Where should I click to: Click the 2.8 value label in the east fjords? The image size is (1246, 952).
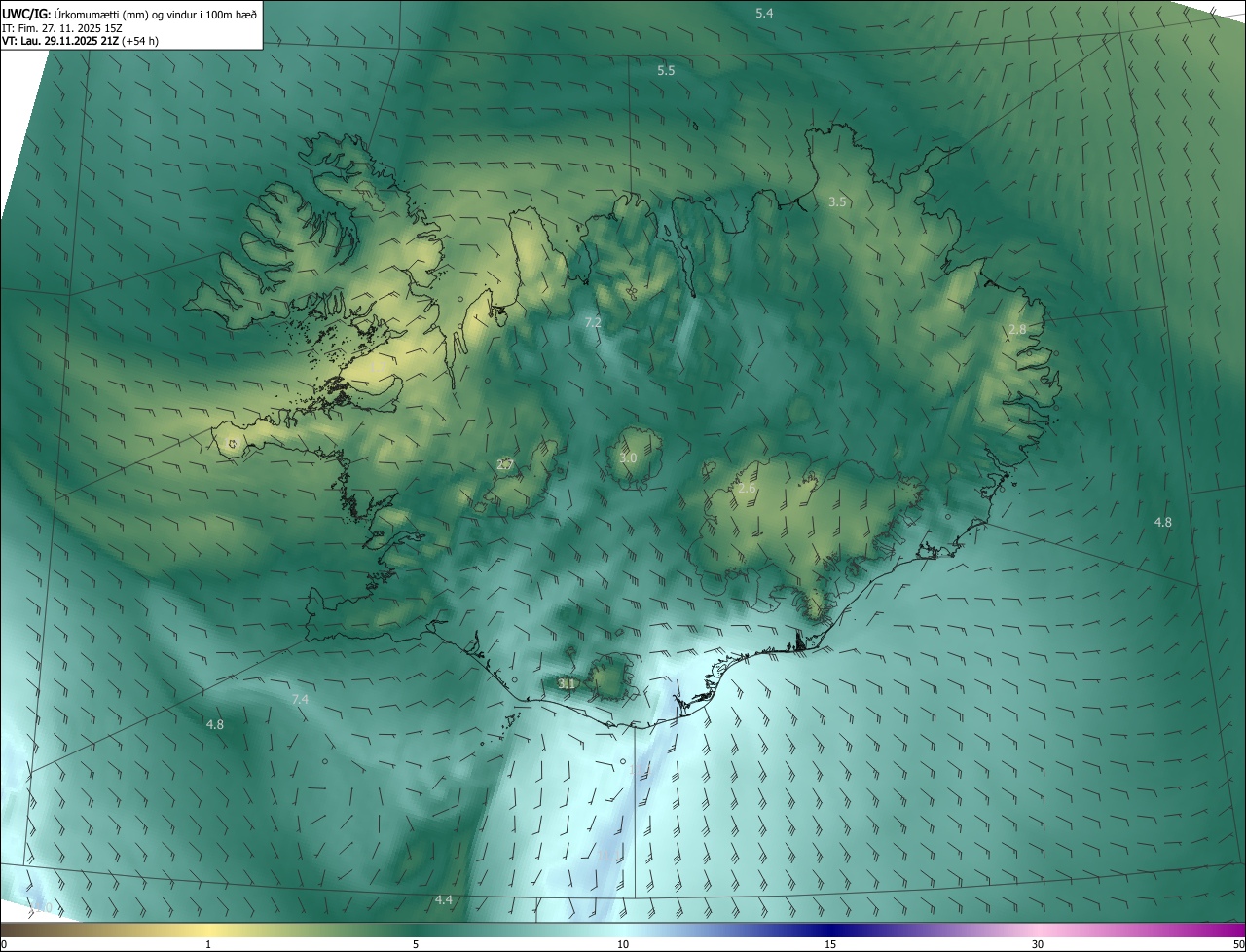[1017, 329]
